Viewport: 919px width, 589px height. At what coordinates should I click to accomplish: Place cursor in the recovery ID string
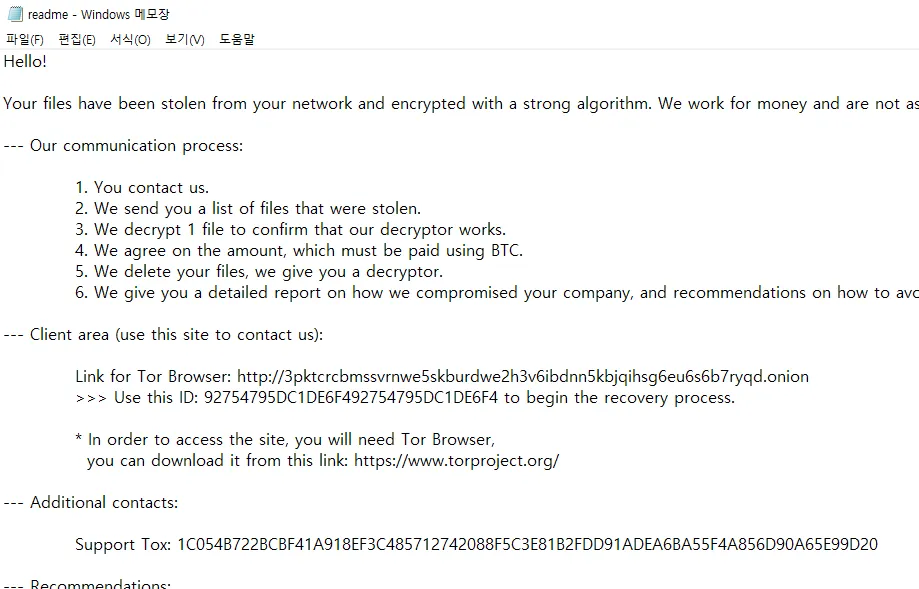(x=350, y=397)
